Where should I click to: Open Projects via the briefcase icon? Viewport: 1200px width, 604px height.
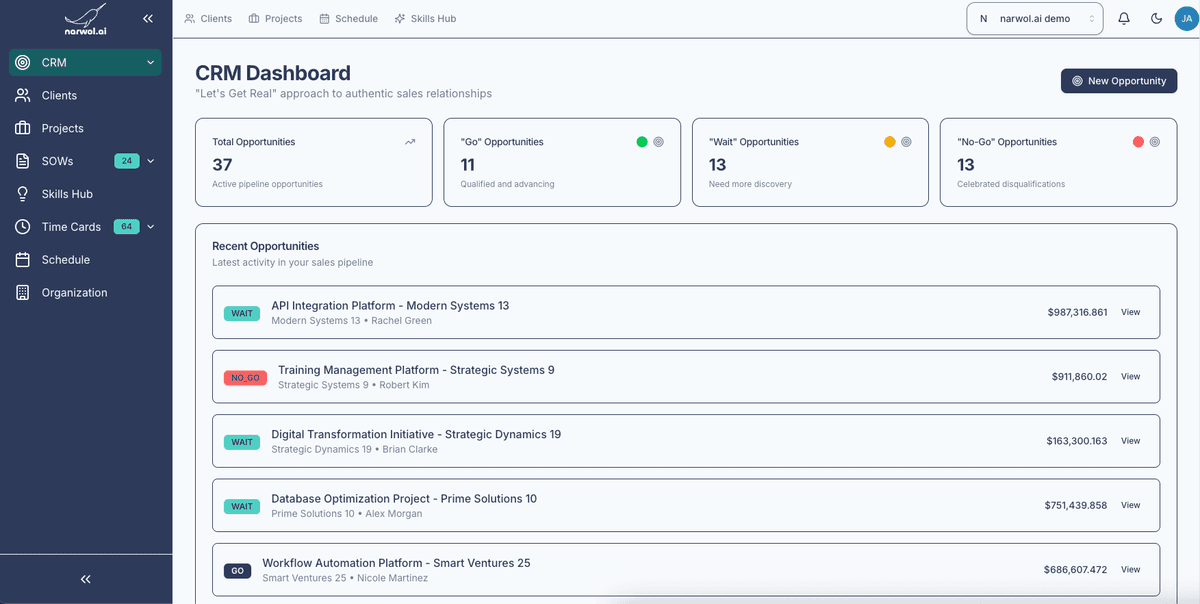tap(22, 128)
